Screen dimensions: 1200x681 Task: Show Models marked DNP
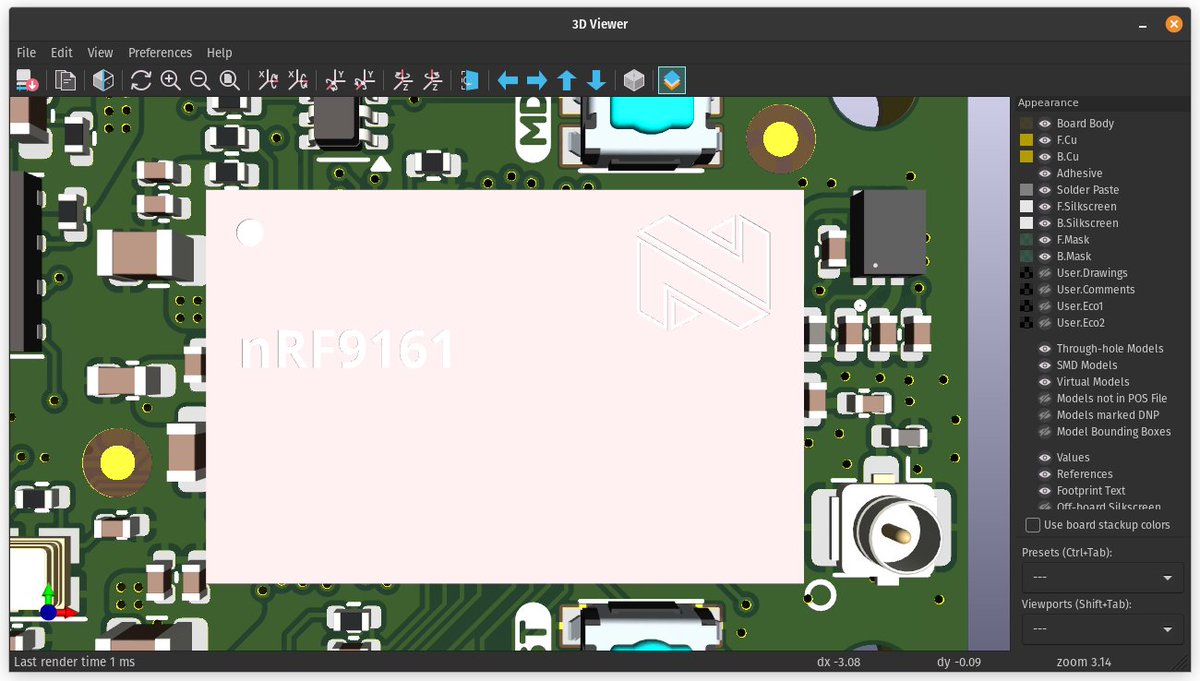[1044, 415]
